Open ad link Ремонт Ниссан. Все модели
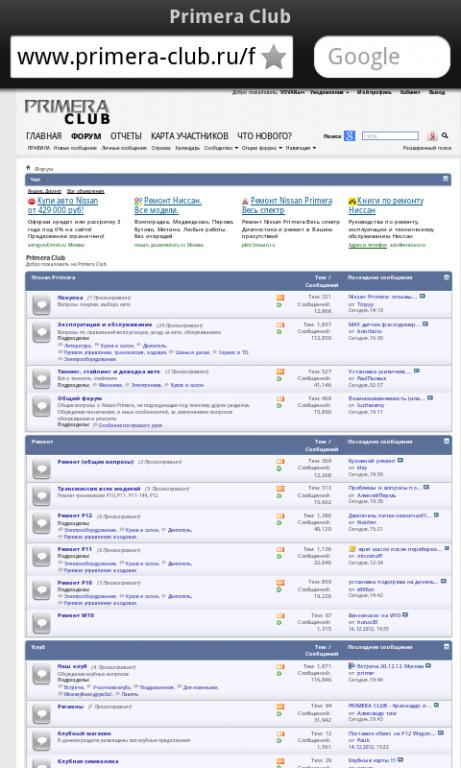Viewport: 461px width, 768px height. [x=168, y=205]
